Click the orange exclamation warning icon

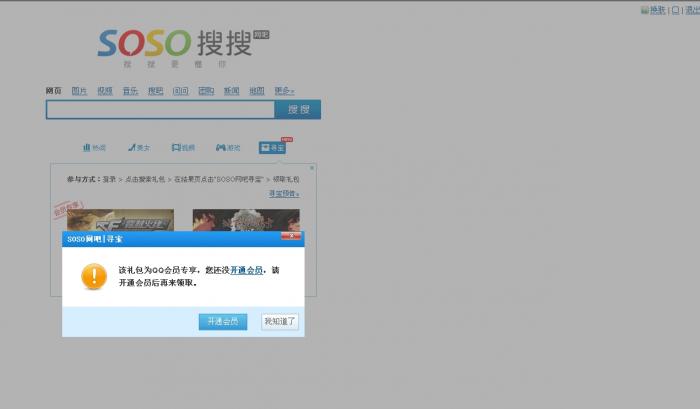[94, 276]
